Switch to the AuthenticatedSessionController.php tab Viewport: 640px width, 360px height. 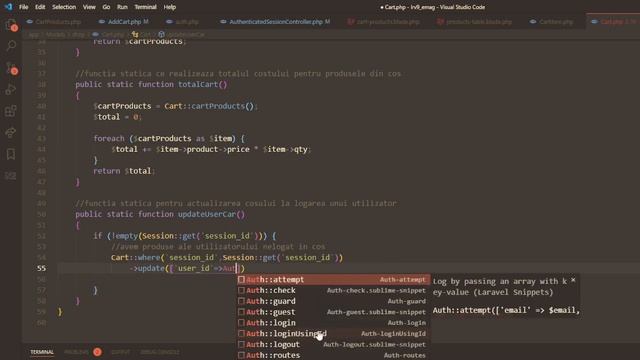click(276, 22)
